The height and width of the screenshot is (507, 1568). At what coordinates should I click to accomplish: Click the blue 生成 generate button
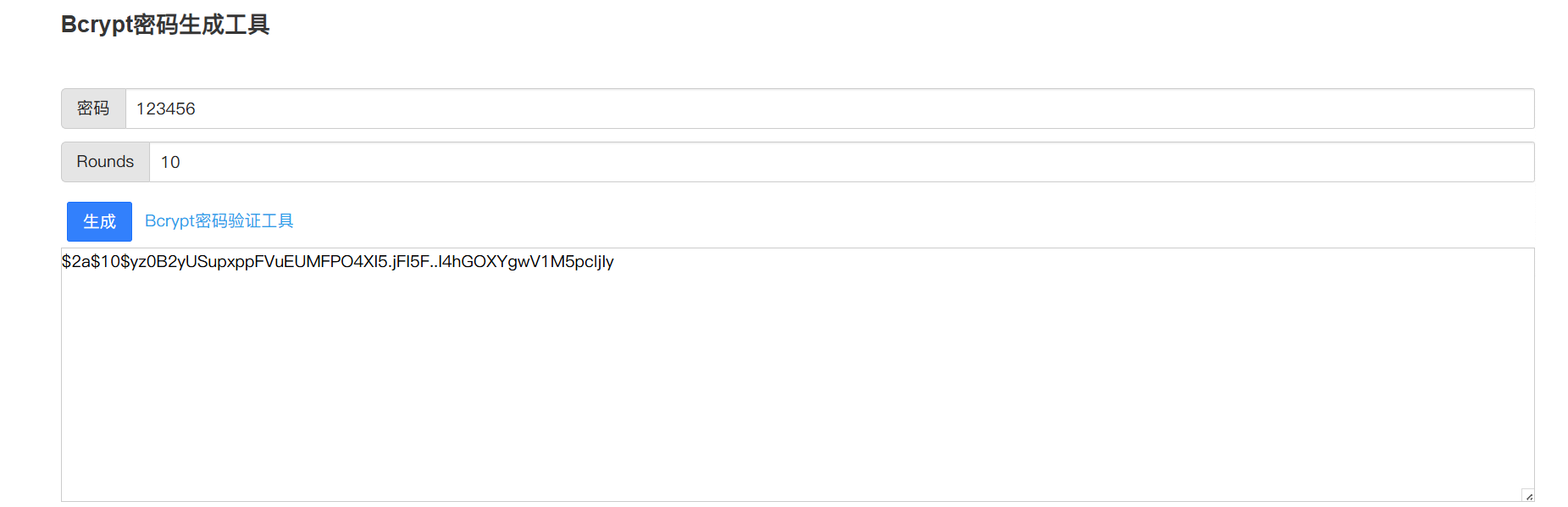(99, 221)
